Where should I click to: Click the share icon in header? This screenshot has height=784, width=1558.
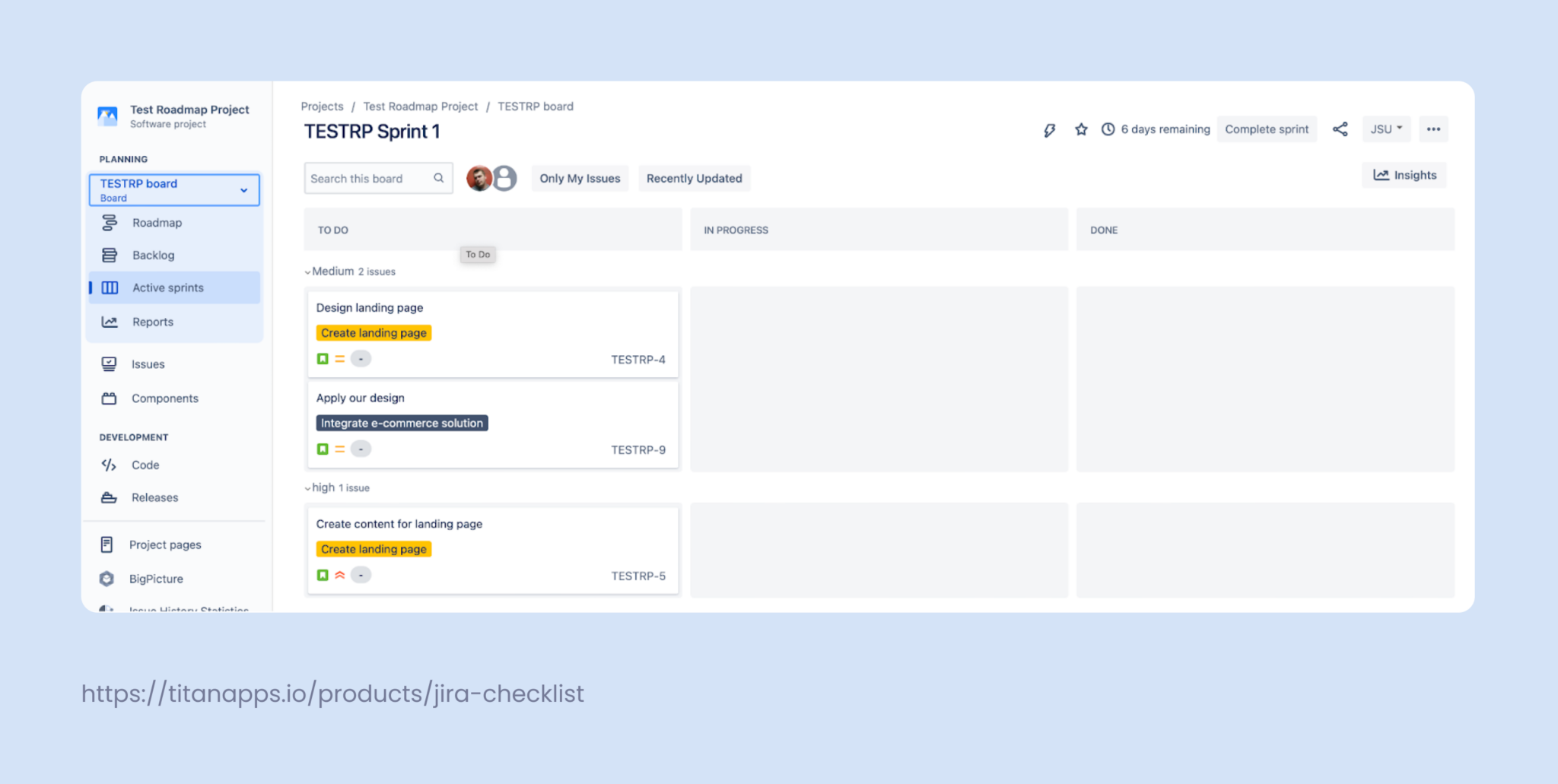click(1340, 129)
